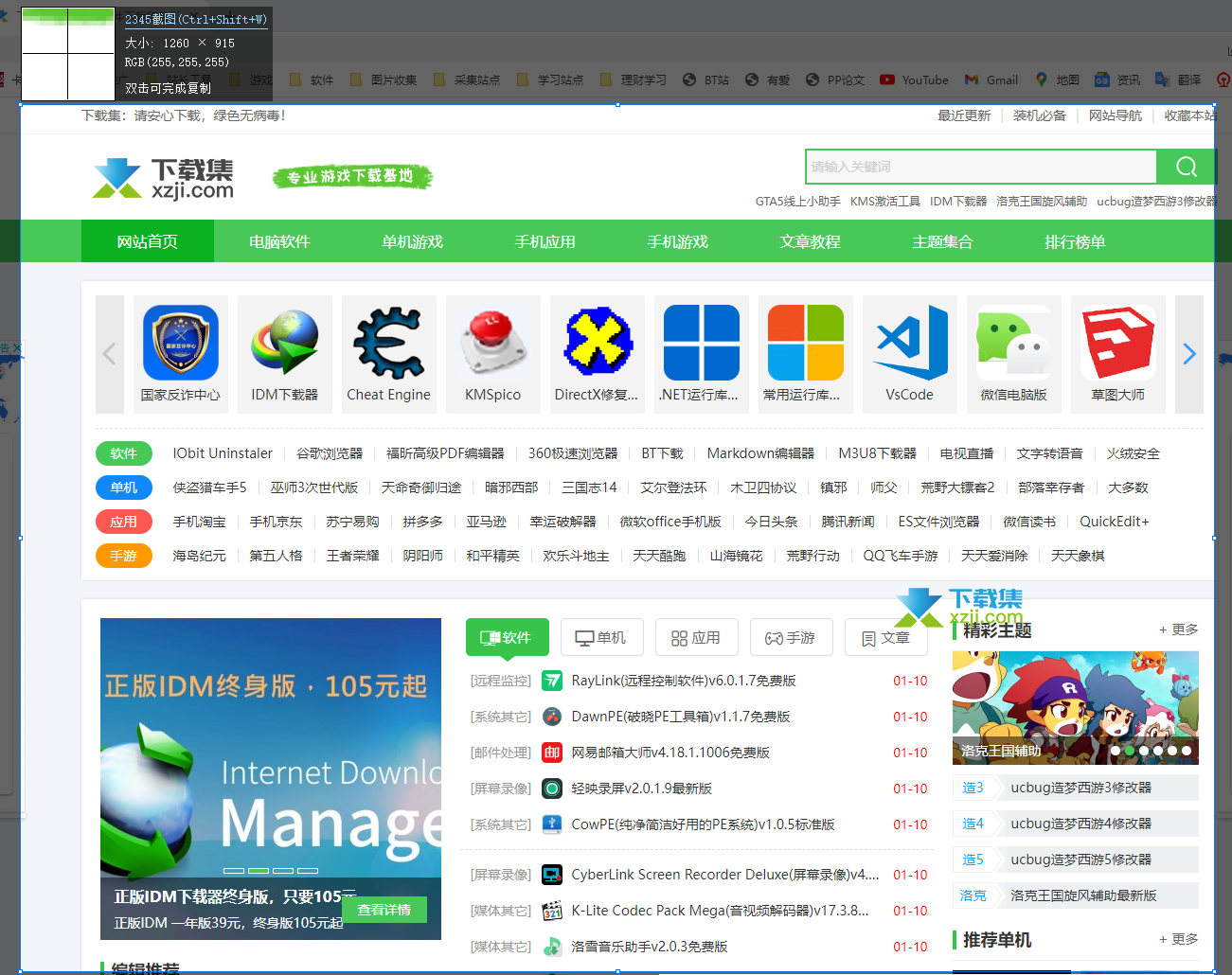
Task: Expand 推荐单机 via 更多 link
Action: pos(1179,939)
